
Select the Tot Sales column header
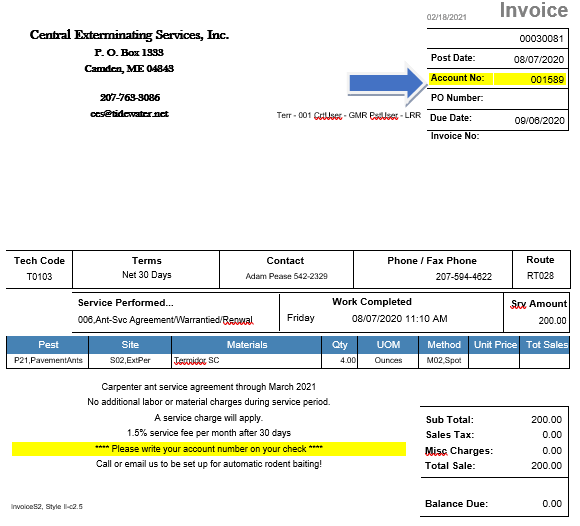[546, 345]
